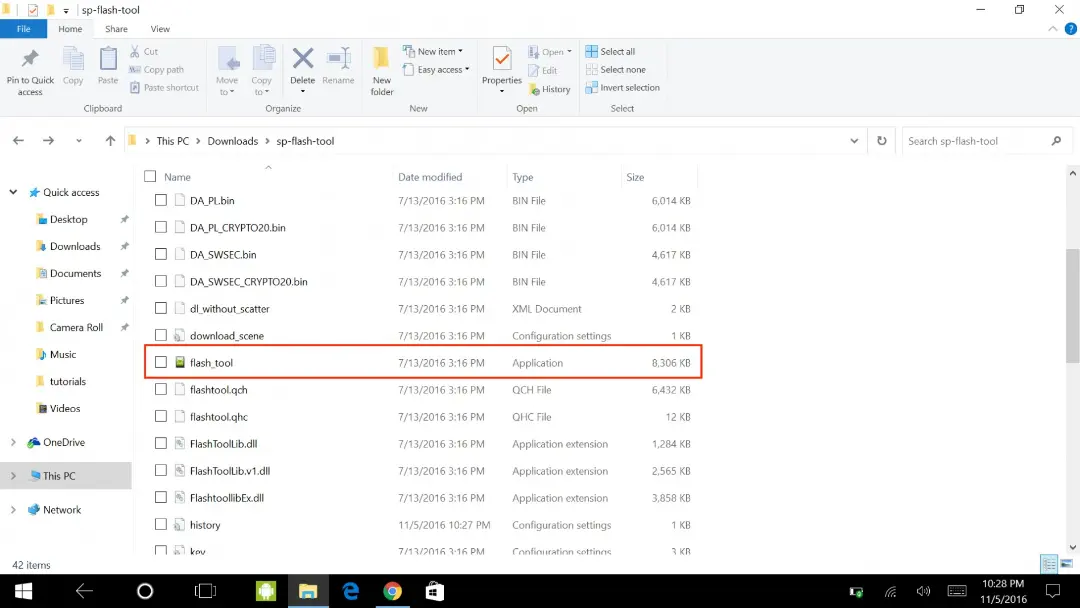Click Pin to Quick access icon

tap(30, 59)
